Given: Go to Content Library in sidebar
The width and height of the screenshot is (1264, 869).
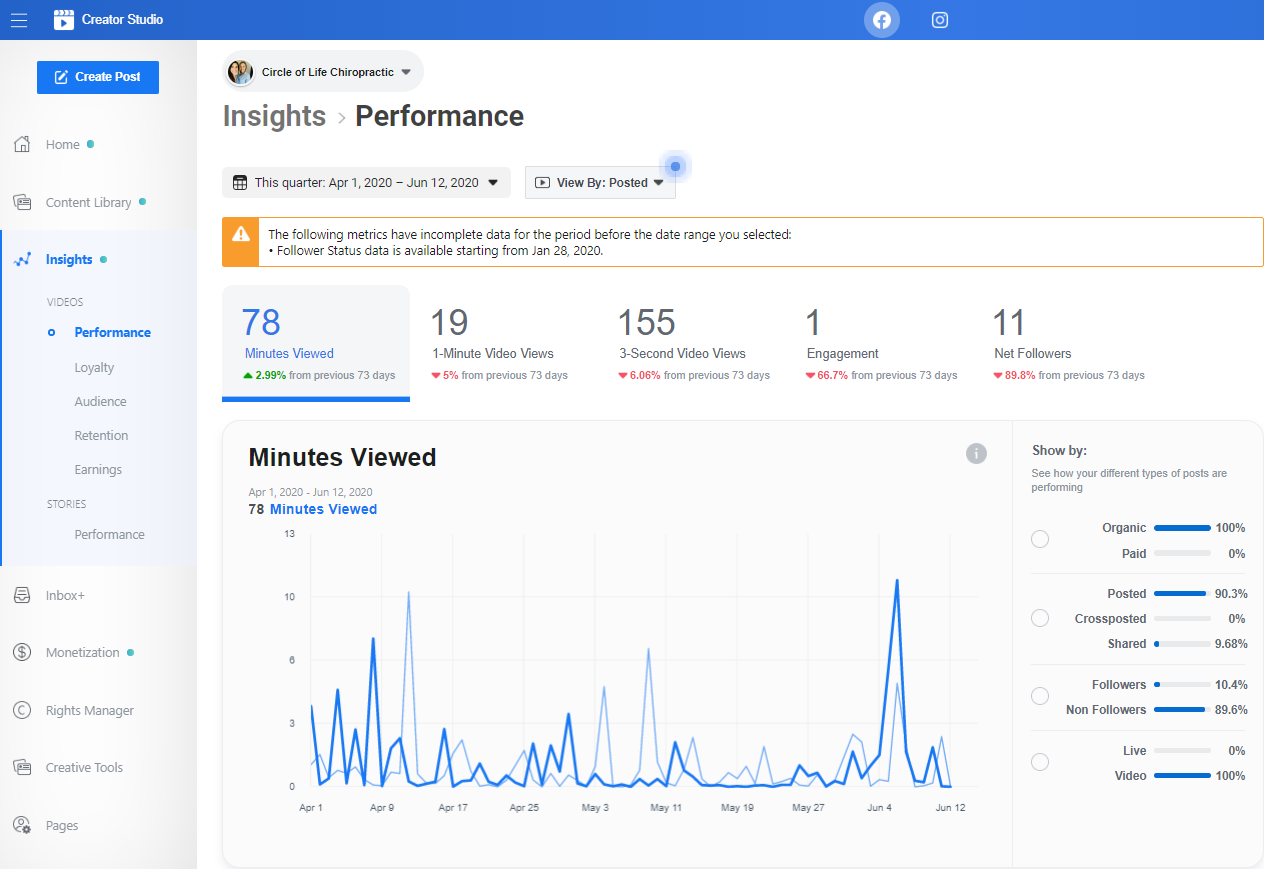Looking at the screenshot, I should point(88,202).
